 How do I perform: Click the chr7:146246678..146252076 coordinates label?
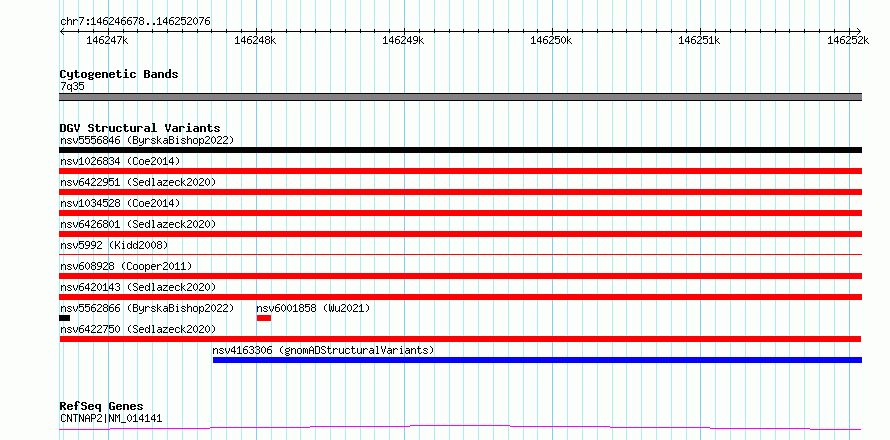(135, 22)
